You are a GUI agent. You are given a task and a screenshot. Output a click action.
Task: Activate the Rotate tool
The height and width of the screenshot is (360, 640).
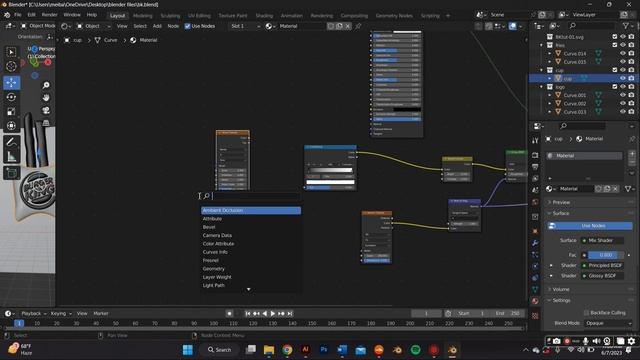[11, 97]
